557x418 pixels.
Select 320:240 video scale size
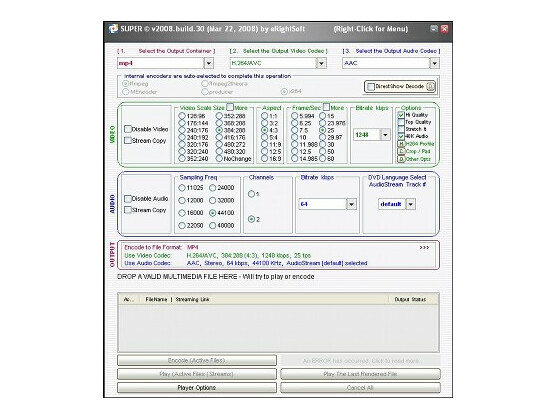(182, 152)
